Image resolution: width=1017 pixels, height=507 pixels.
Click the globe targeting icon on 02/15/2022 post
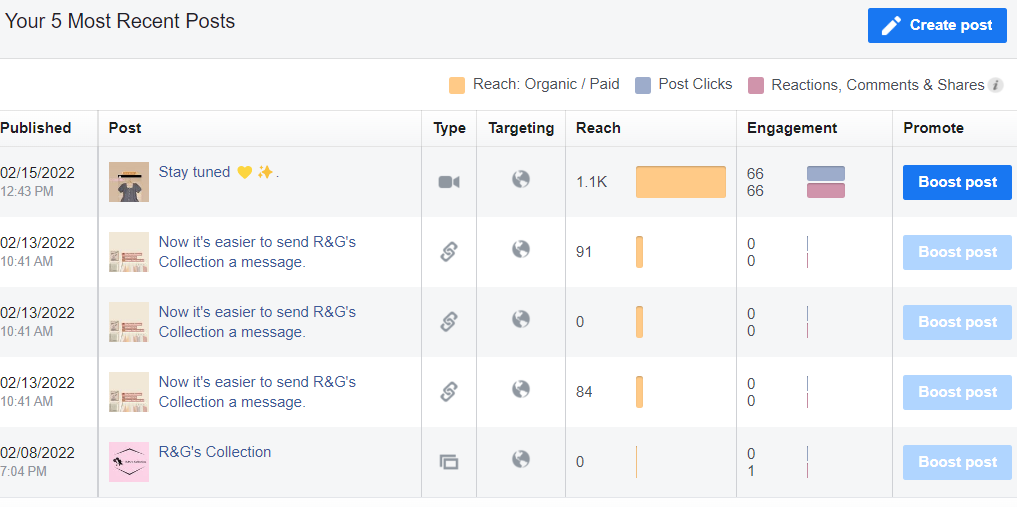click(x=520, y=180)
